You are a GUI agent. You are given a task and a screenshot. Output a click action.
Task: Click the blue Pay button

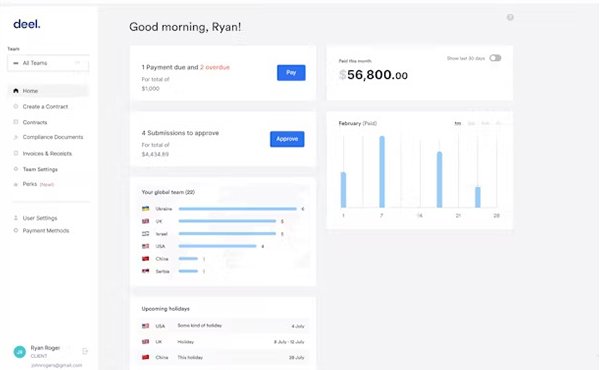(x=291, y=73)
